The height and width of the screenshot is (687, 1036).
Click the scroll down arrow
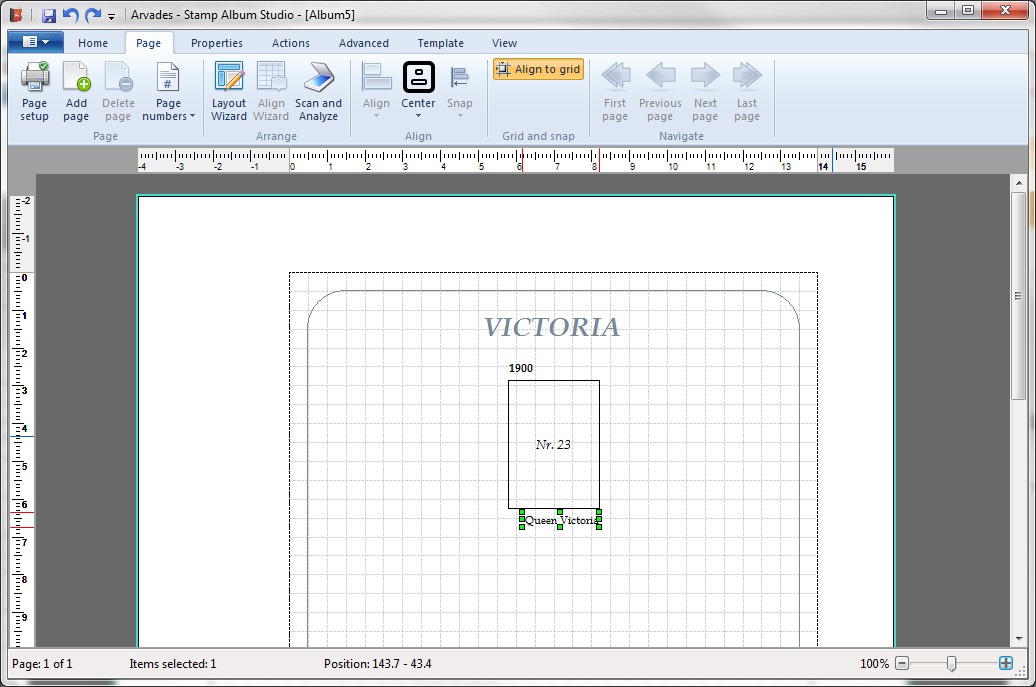coord(1019,639)
